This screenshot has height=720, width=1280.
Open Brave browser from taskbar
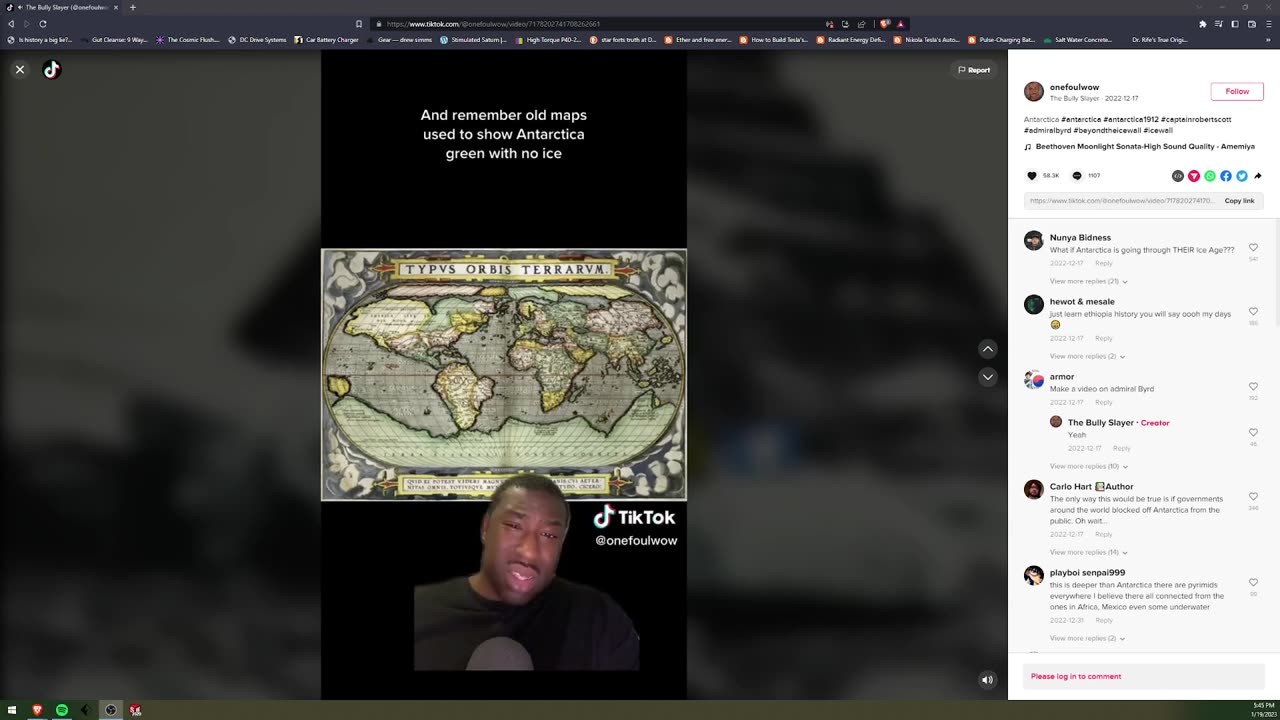click(x=37, y=710)
